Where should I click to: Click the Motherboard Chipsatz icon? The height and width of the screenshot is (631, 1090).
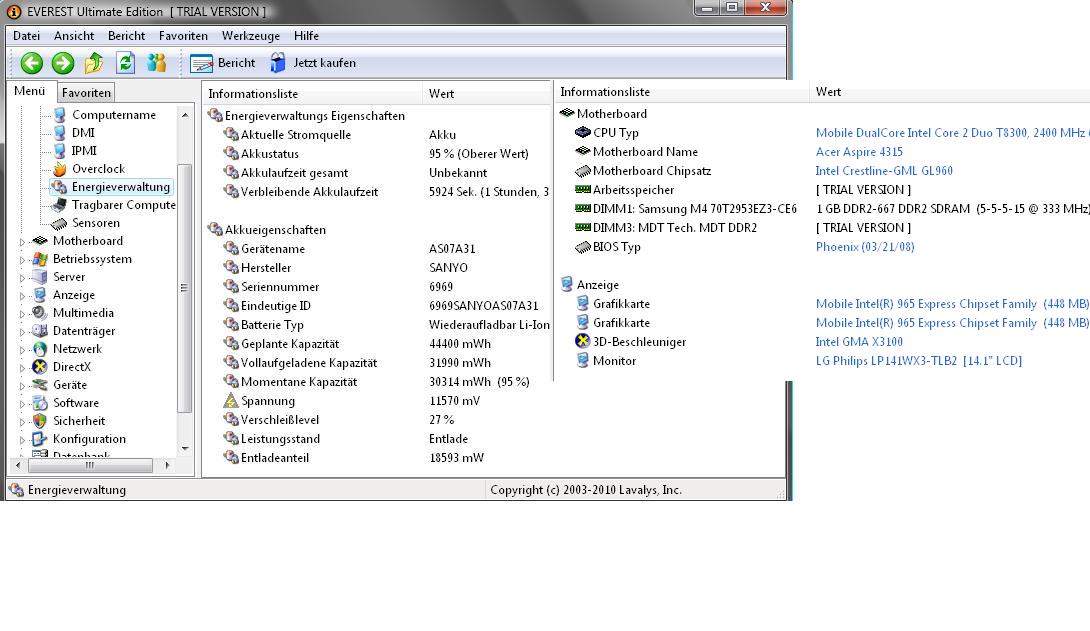[583, 171]
